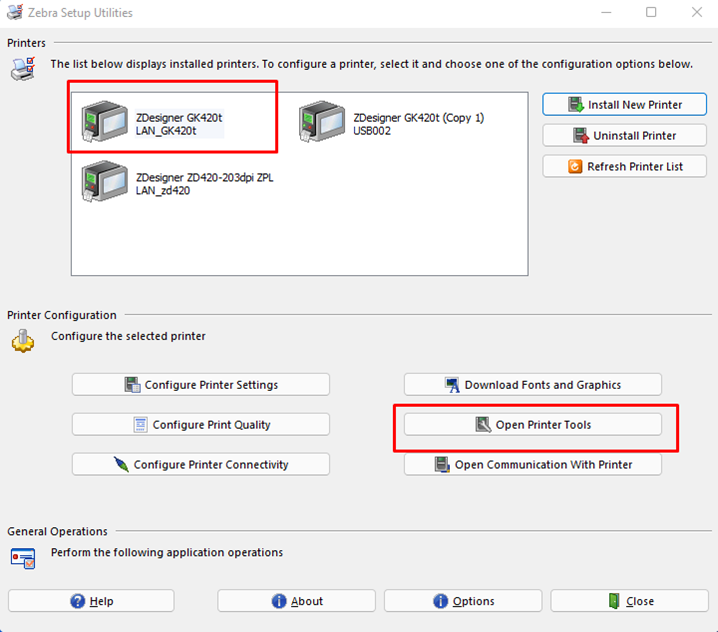
Task: Select the ZDesigner ZD420-203dpi ZPL printer icon
Action: [104, 181]
